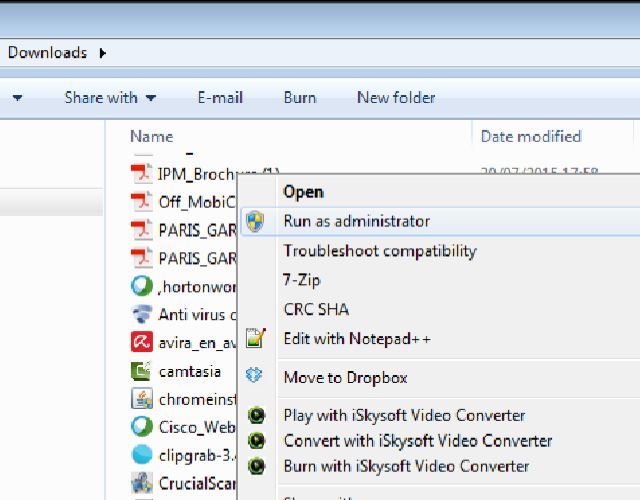This screenshot has height=500, width=640.
Task: Click the hortonworks file icon
Action: (142, 286)
